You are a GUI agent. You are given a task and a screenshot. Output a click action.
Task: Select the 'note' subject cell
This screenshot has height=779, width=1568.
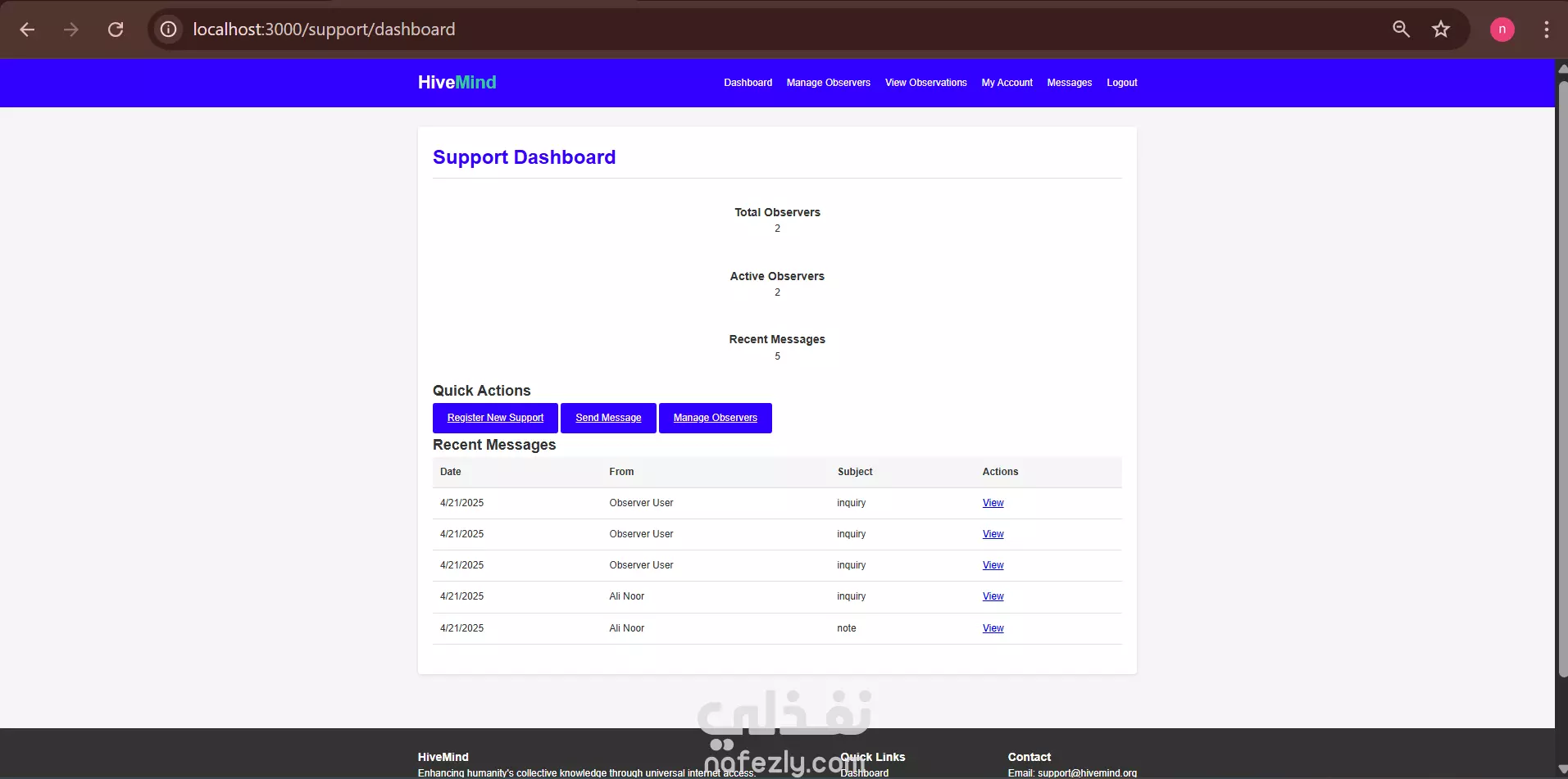coord(847,628)
